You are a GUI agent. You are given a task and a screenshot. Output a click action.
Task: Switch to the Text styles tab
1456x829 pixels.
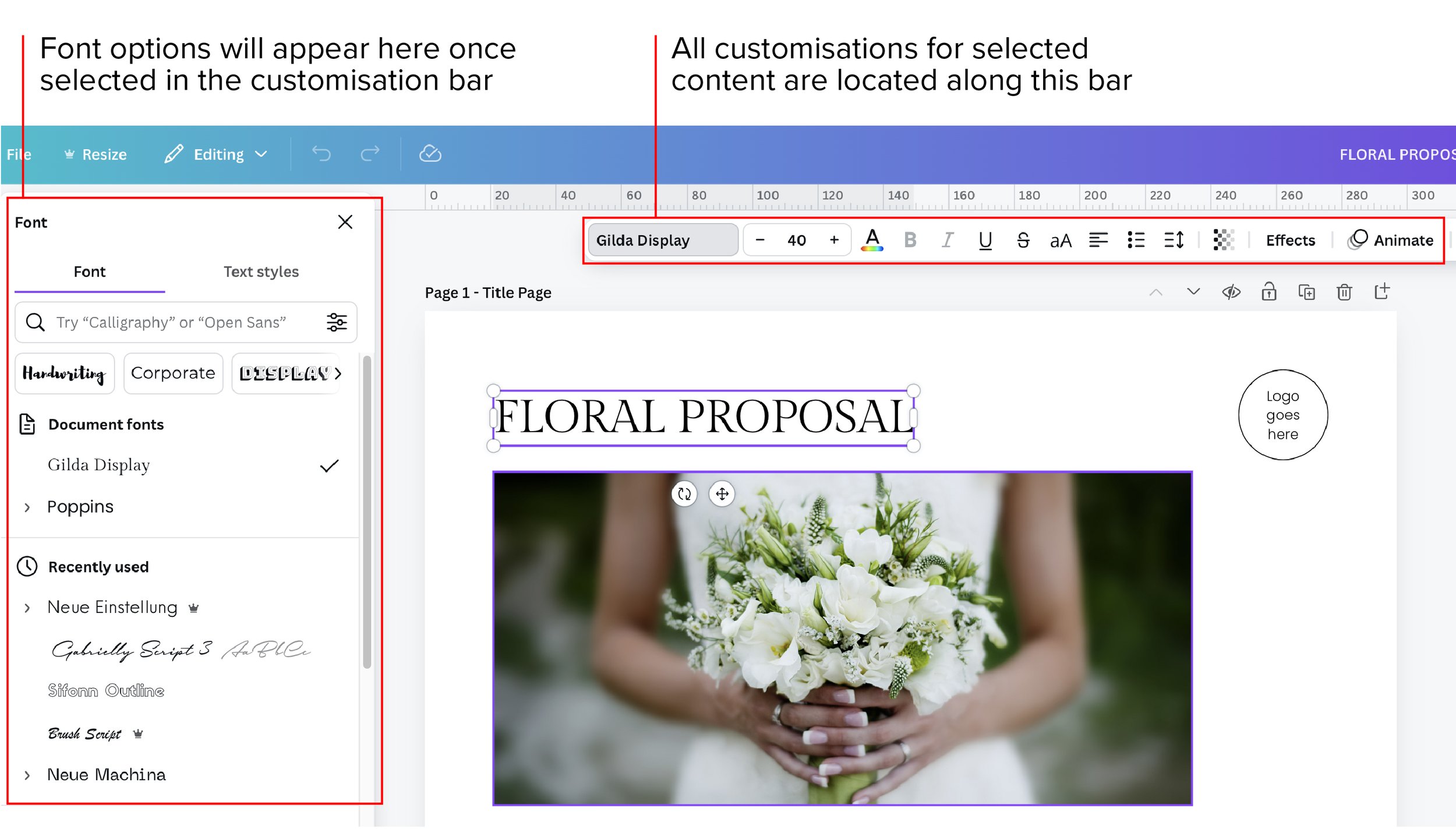(261, 272)
